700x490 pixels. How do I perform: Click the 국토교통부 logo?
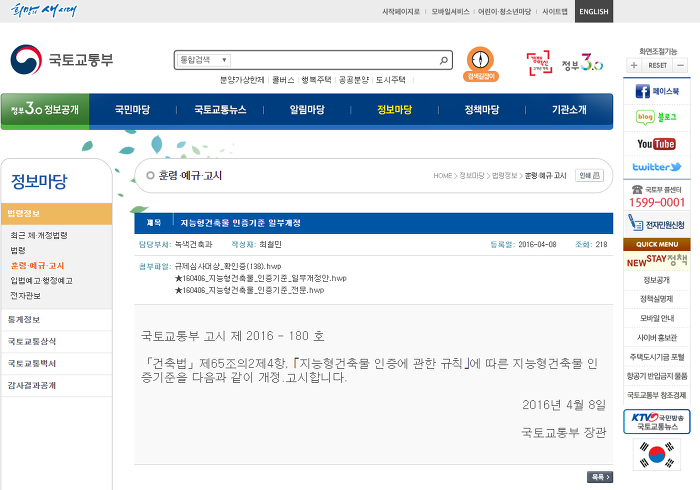(x=62, y=60)
